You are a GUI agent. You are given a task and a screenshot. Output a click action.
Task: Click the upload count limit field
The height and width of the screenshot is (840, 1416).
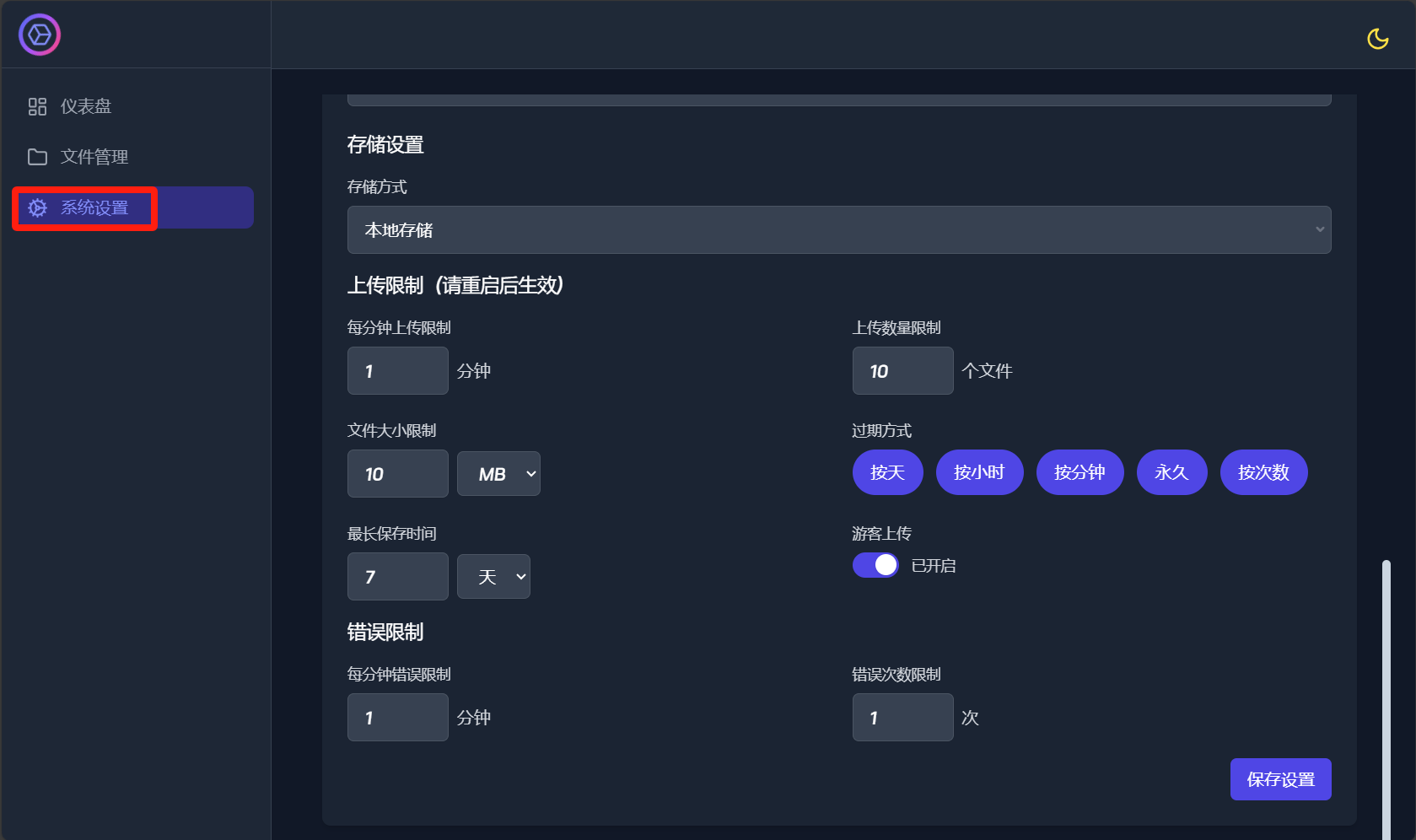point(902,371)
